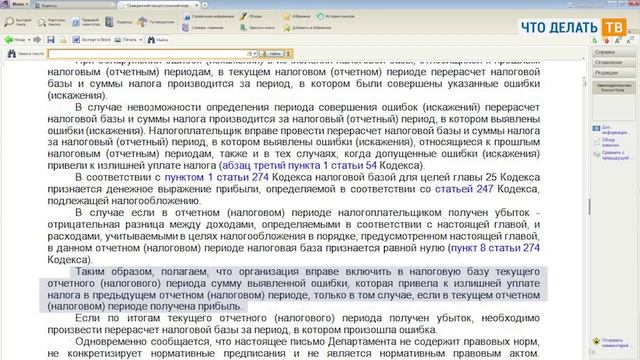Open Путеводители guides

[x=156, y=22]
